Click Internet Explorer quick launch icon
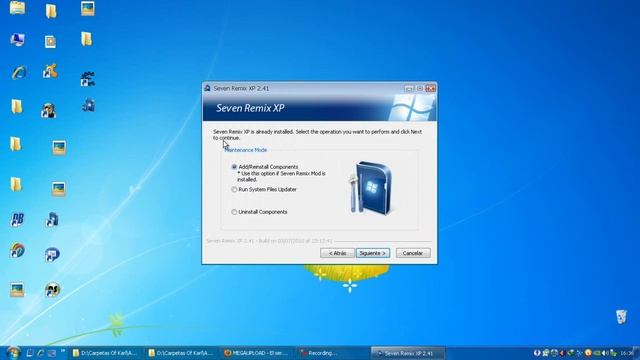This screenshot has width=640, height=360. click(40, 353)
